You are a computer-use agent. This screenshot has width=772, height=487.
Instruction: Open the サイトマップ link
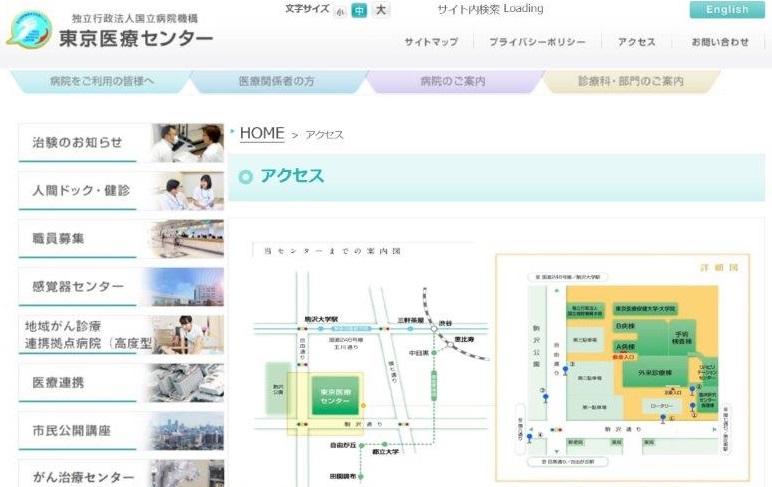point(431,42)
